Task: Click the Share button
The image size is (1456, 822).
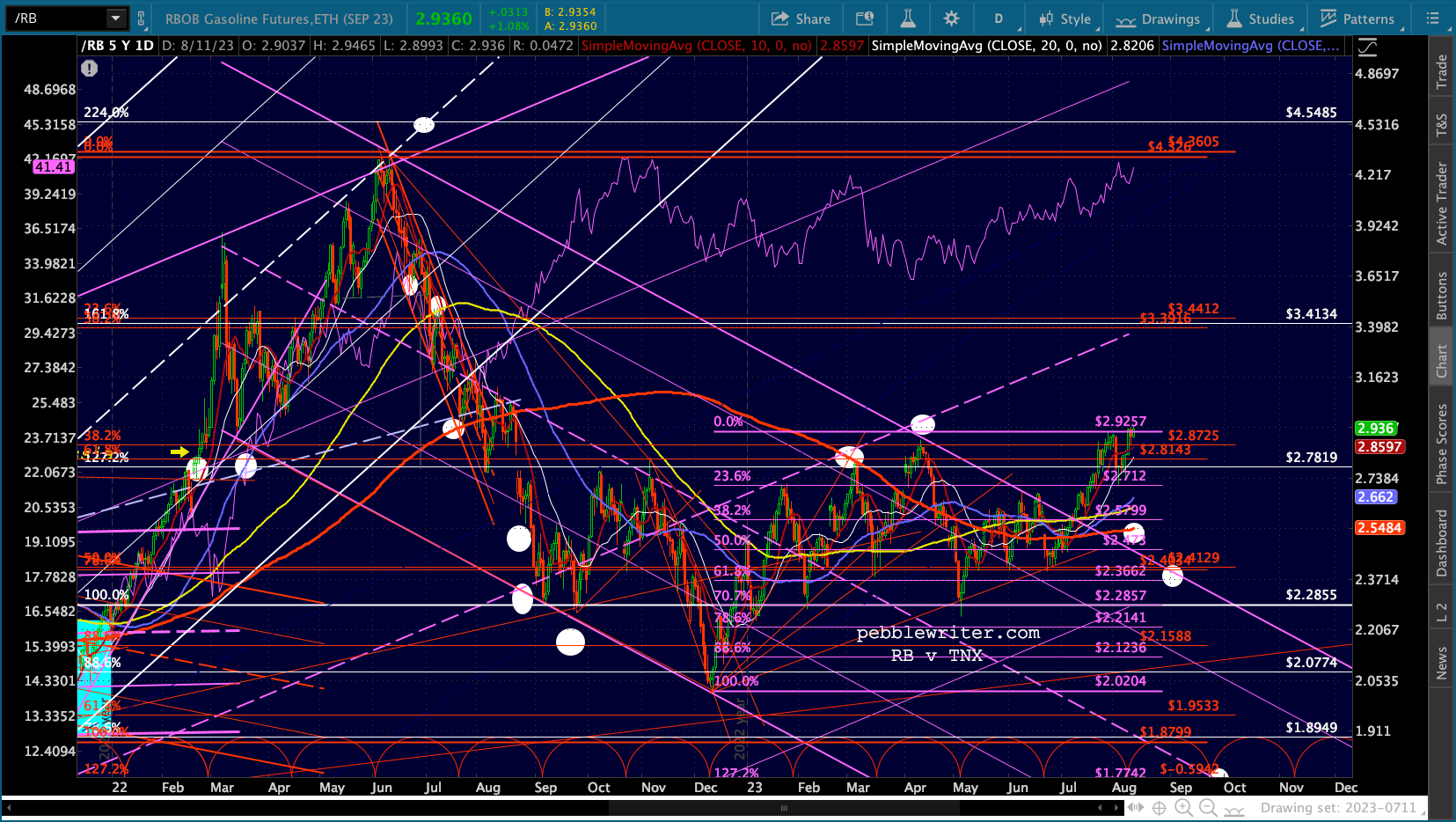Action: coord(801,18)
